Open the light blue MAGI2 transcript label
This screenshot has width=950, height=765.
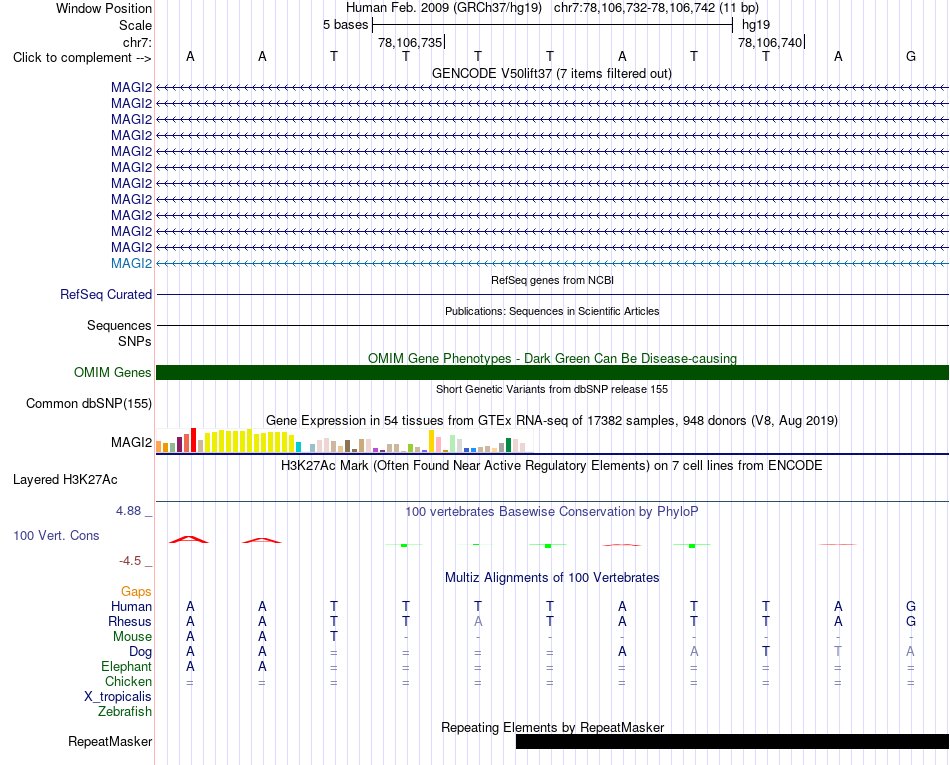(131, 263)
